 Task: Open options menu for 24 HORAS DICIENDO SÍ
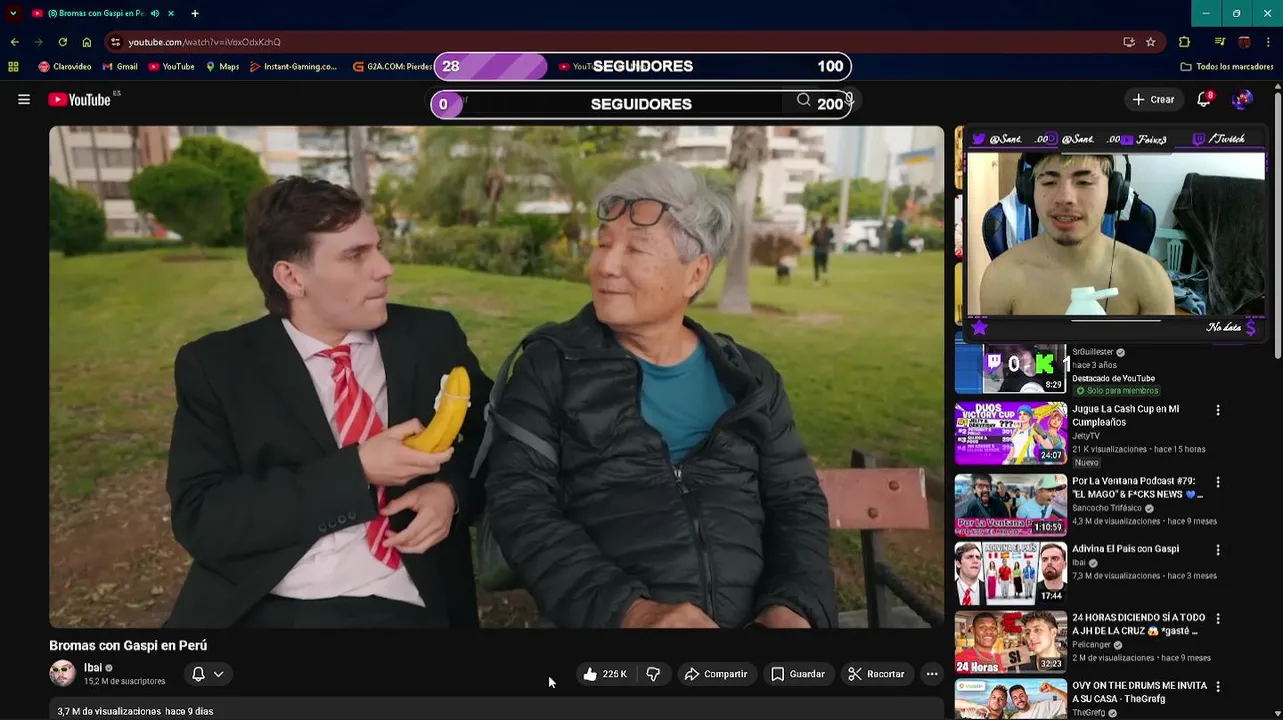[1217, 618]
